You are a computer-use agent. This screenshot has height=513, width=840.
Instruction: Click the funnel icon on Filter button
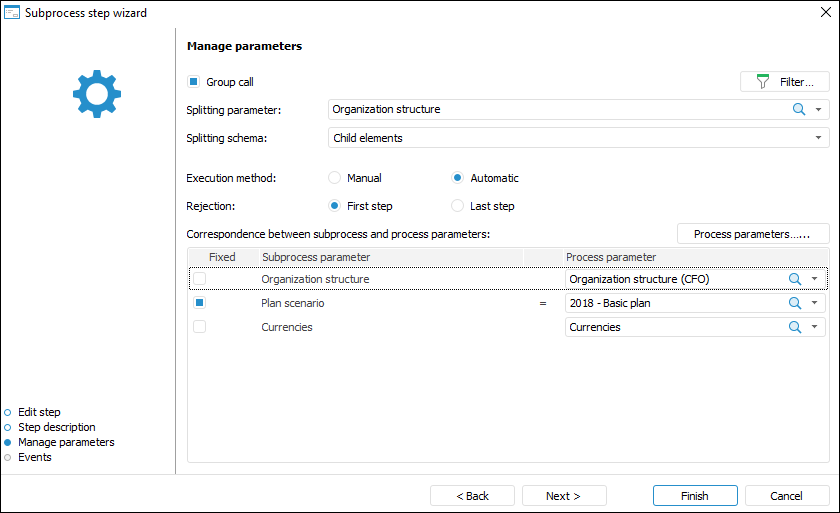pyautogui.click(x=763, y=82)
